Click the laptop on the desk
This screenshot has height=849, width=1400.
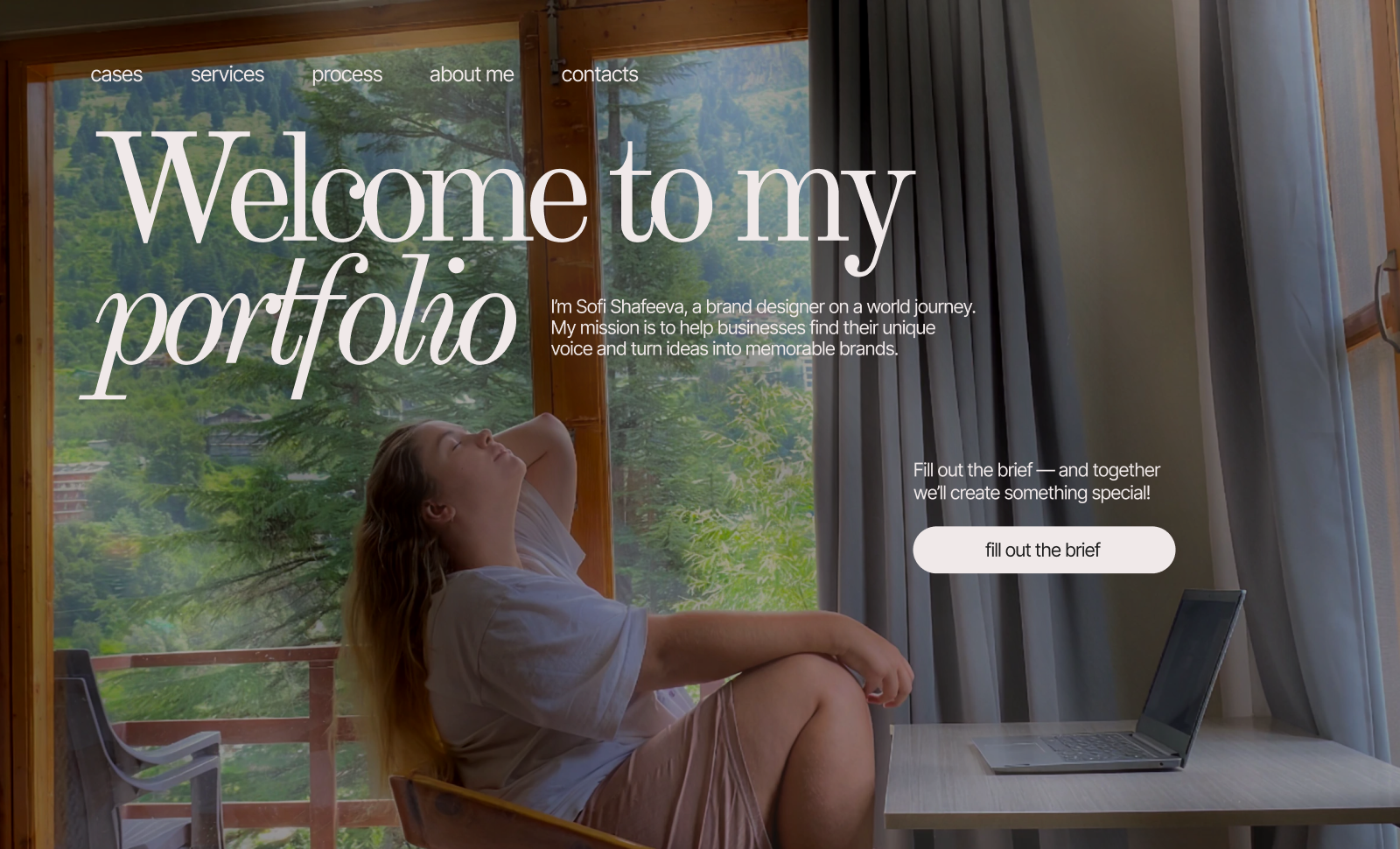coord(1111,681)
